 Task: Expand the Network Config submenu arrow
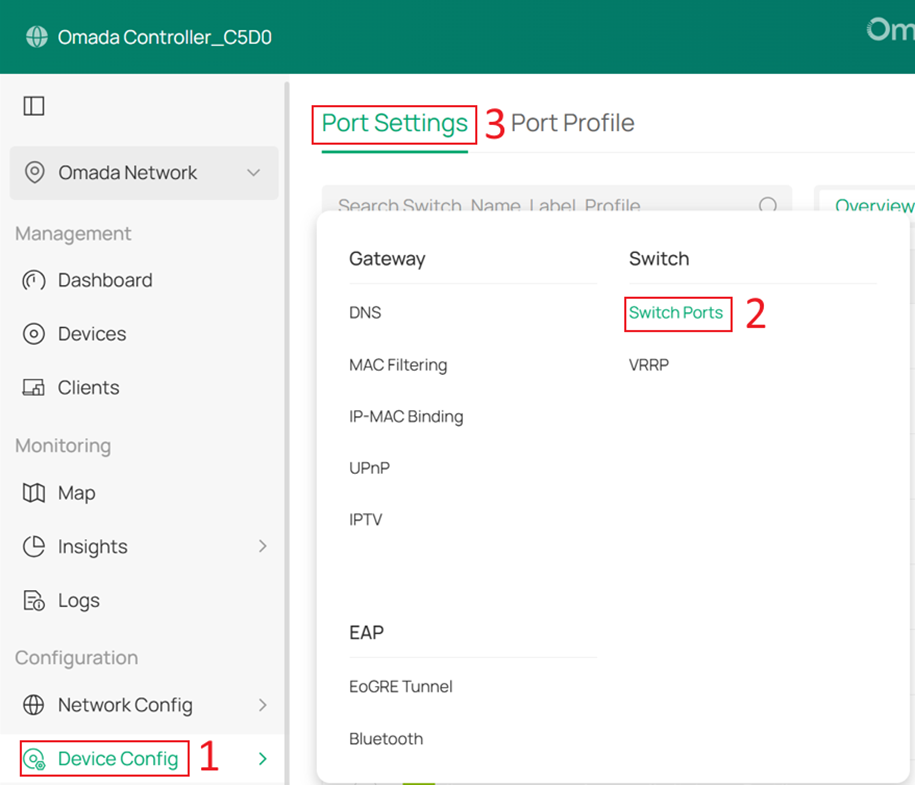coord(263,705)
